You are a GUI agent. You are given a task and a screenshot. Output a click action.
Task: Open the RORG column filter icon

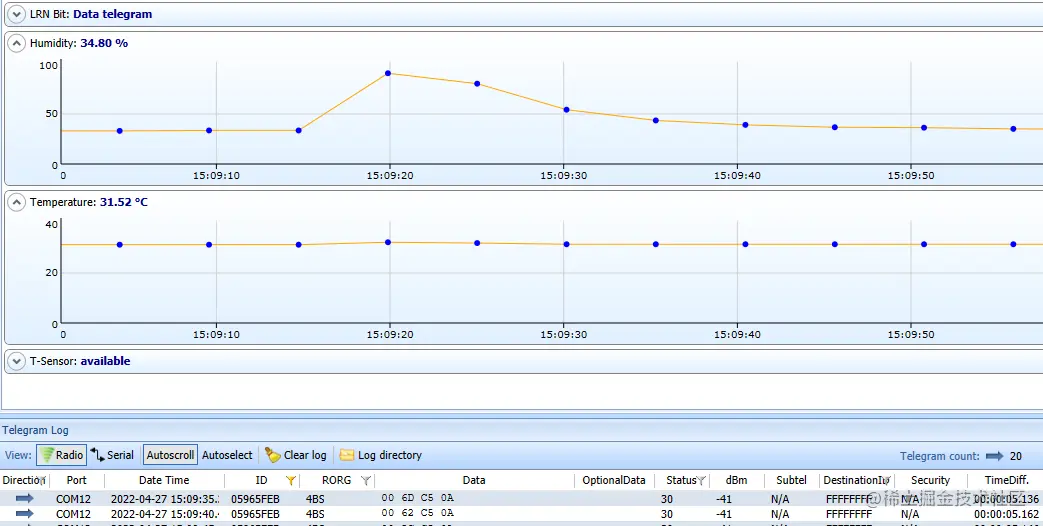point(365,480)
